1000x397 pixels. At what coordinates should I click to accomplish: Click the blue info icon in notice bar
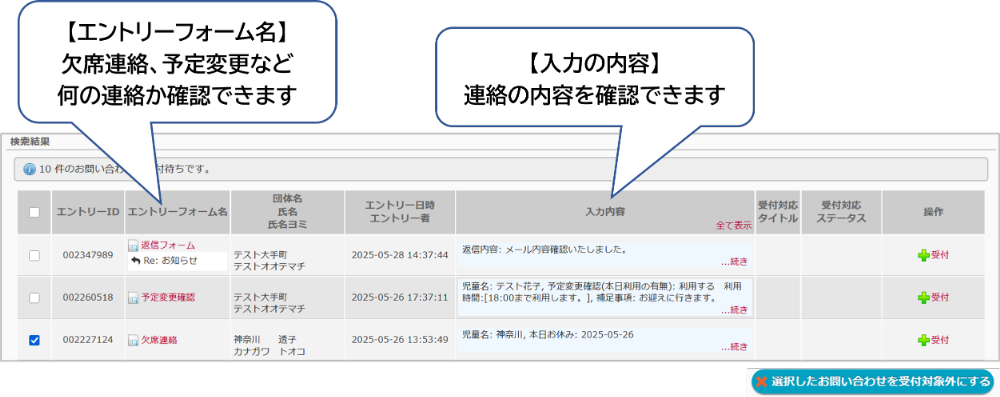[29, 170]
